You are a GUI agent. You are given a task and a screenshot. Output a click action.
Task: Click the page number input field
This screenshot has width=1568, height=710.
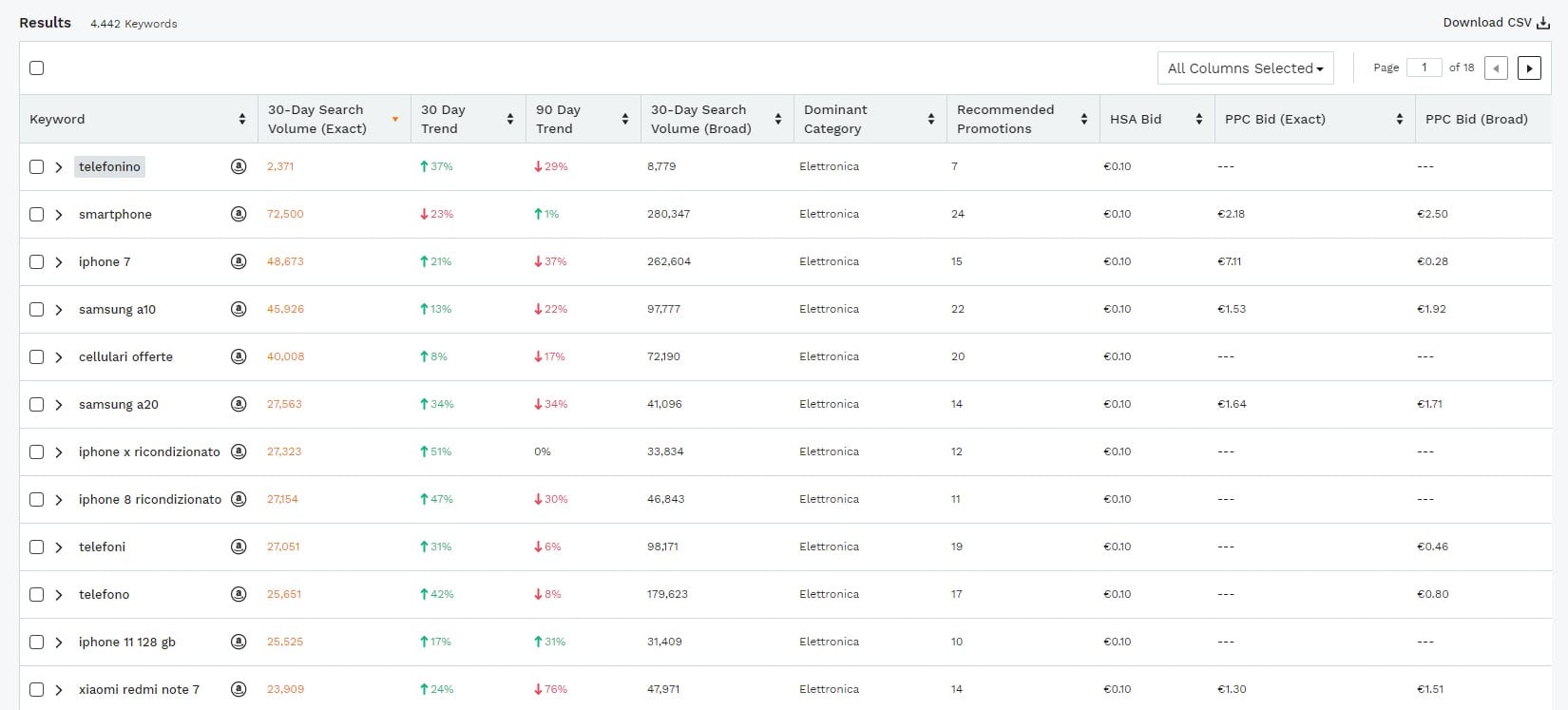[x=1424, y=67]
